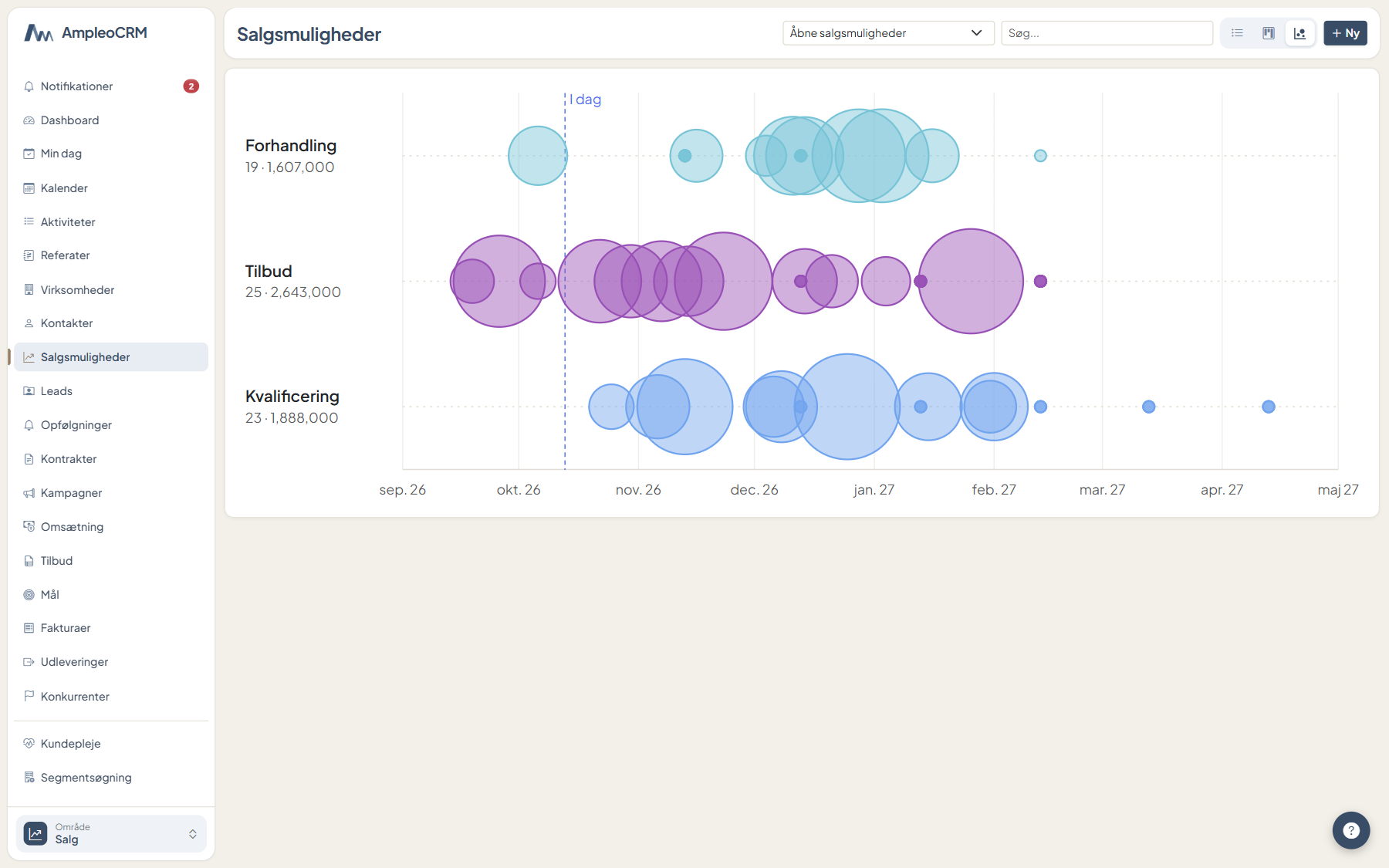The height and width of the screenshot is (868, 1389).
Task: Click the help question mark button
Action: (1351, 830)
